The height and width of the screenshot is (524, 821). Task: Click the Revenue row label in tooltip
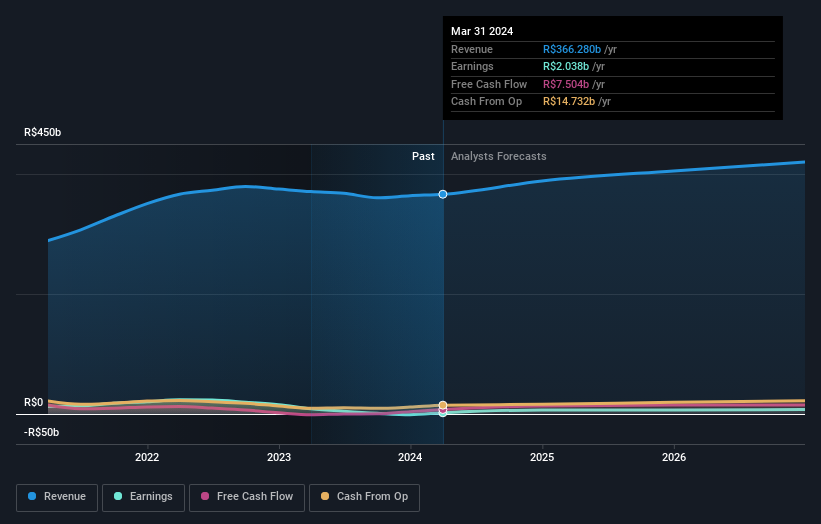point(472,49)
